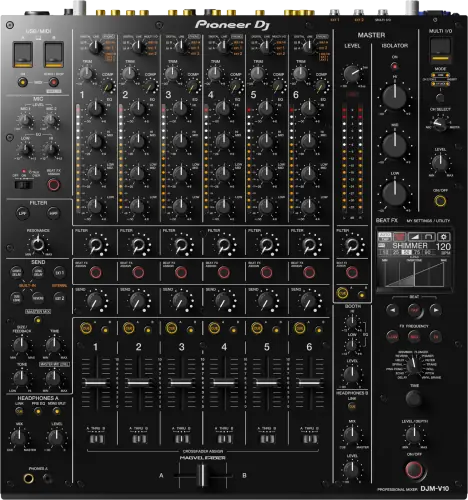
Task: Select the DUB ECHO send effect button
Action: pos(16,298)
